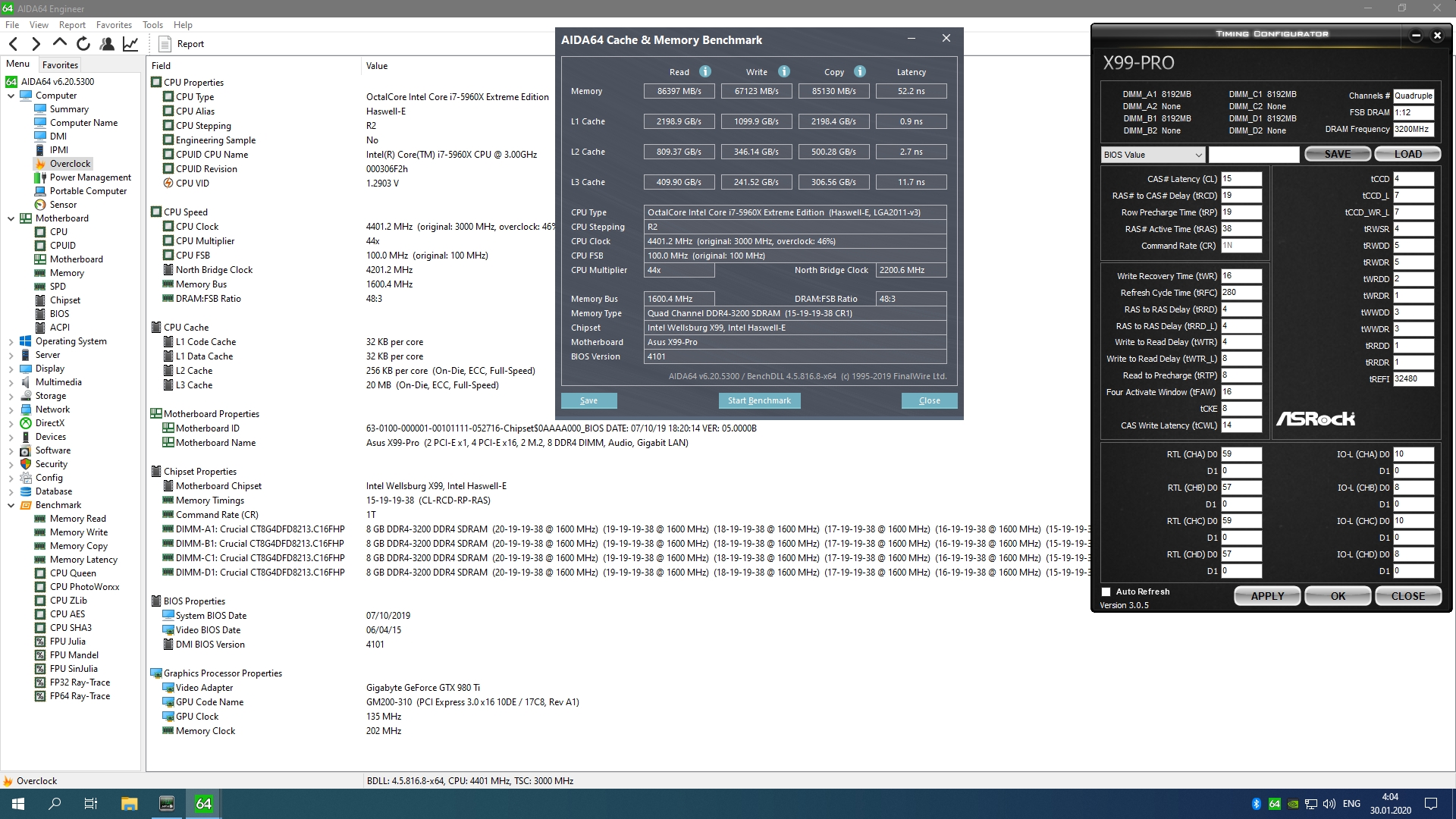Click the CAS# Latency (CL) input field
The height and width of the screenshot is (819, 1456).
(1241, 179)
